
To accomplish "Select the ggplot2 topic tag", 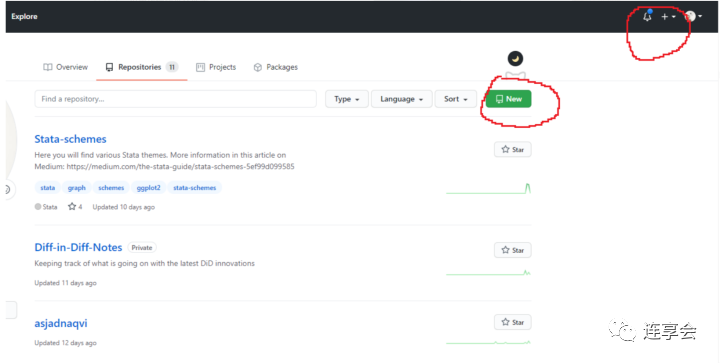I will click(148, 188).
